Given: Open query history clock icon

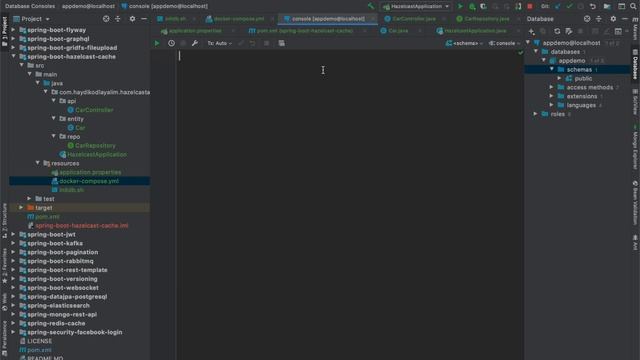Looking at the screenshot, I should click(171, 43).
